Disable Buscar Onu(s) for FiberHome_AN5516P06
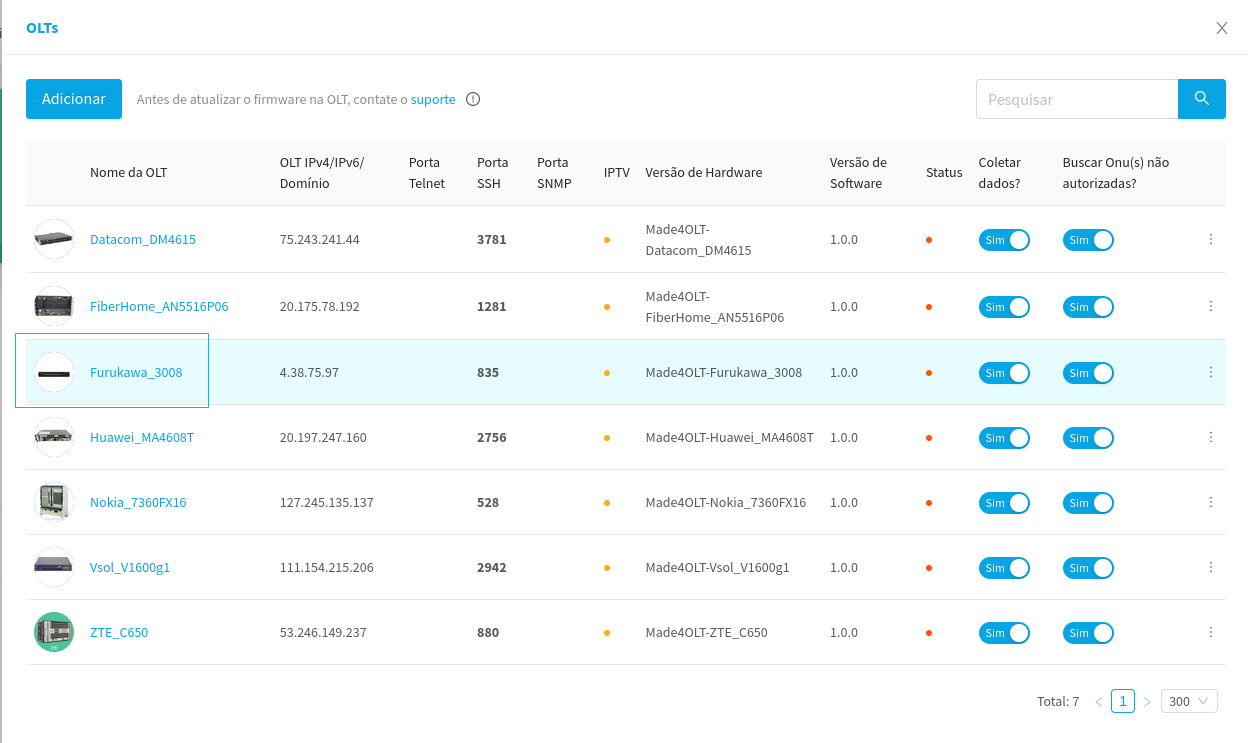This screenshot has width=1248, height=743. point(1088,307)
